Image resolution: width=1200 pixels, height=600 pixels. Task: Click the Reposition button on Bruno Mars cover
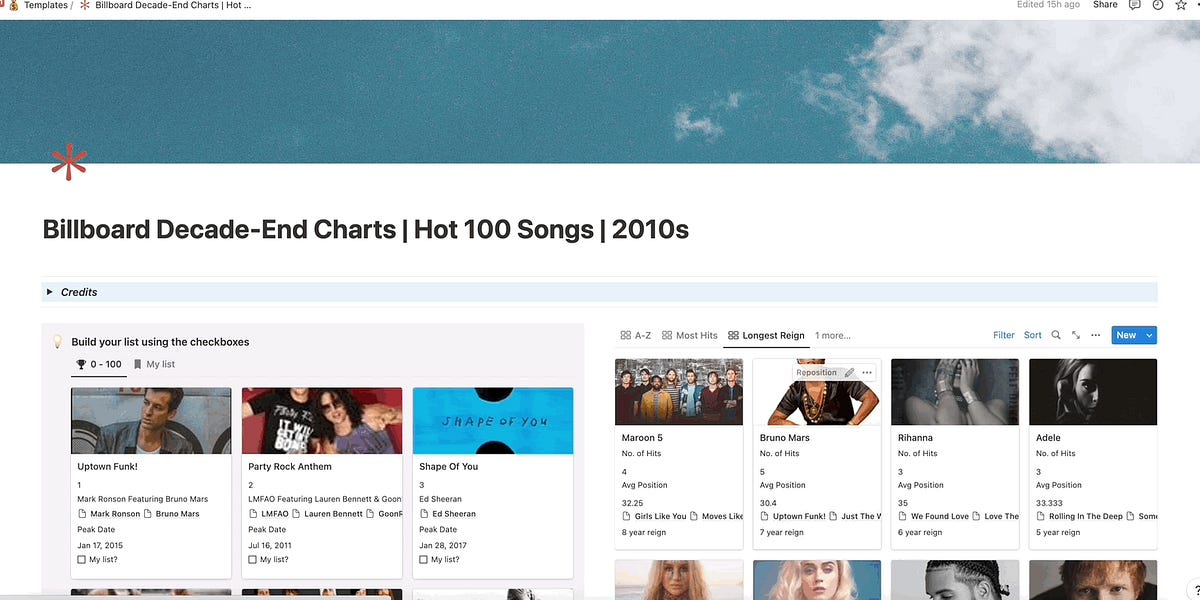coord(817,371)
